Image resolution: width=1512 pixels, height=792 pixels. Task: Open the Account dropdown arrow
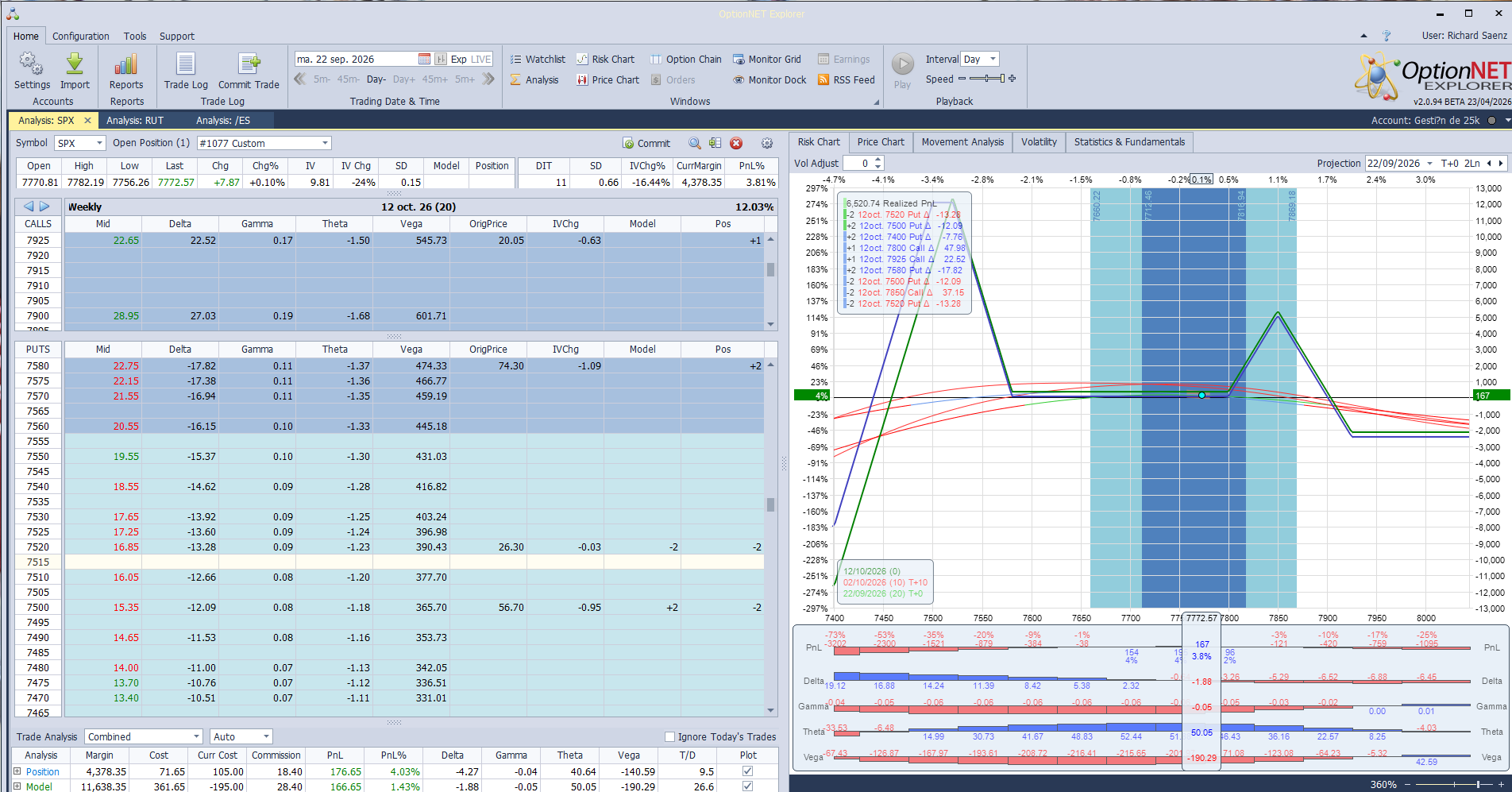1506,121
